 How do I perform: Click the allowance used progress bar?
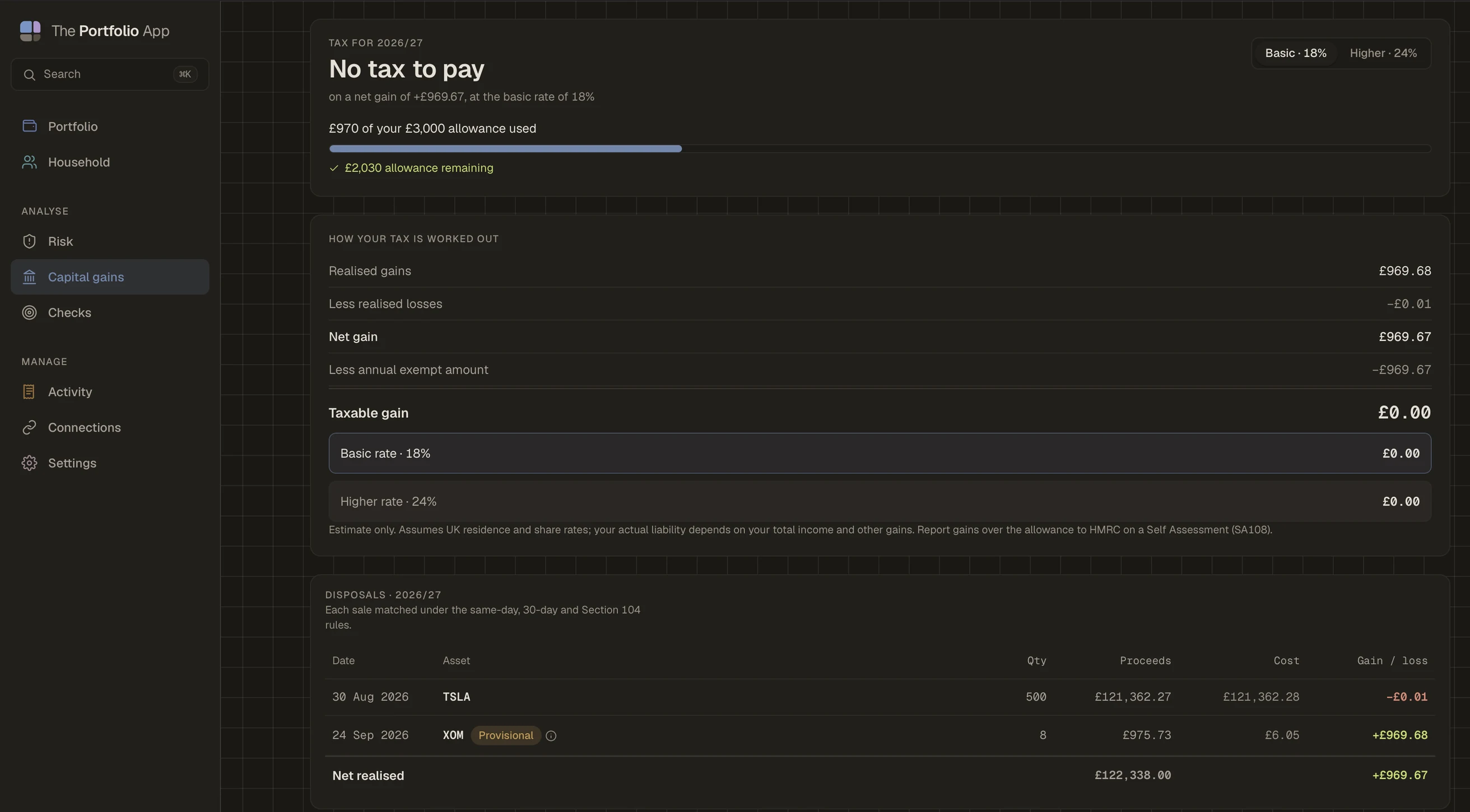click(x=880, y=149)
